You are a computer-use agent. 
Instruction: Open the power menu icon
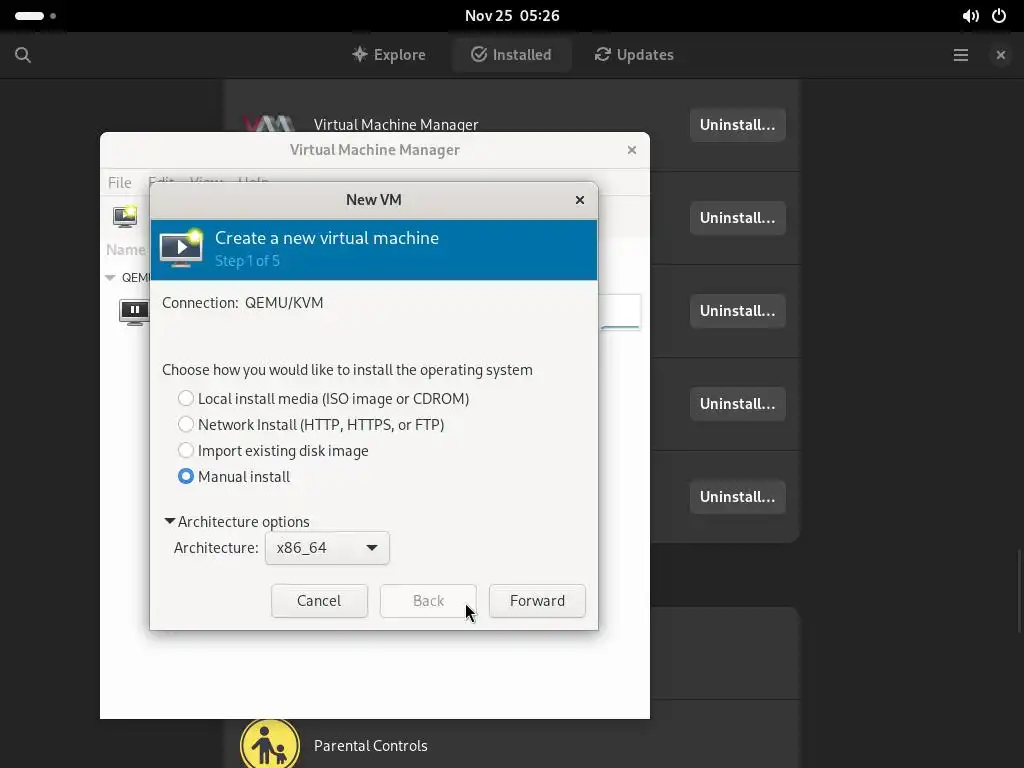pyautogui.click(x=999, y=16)
